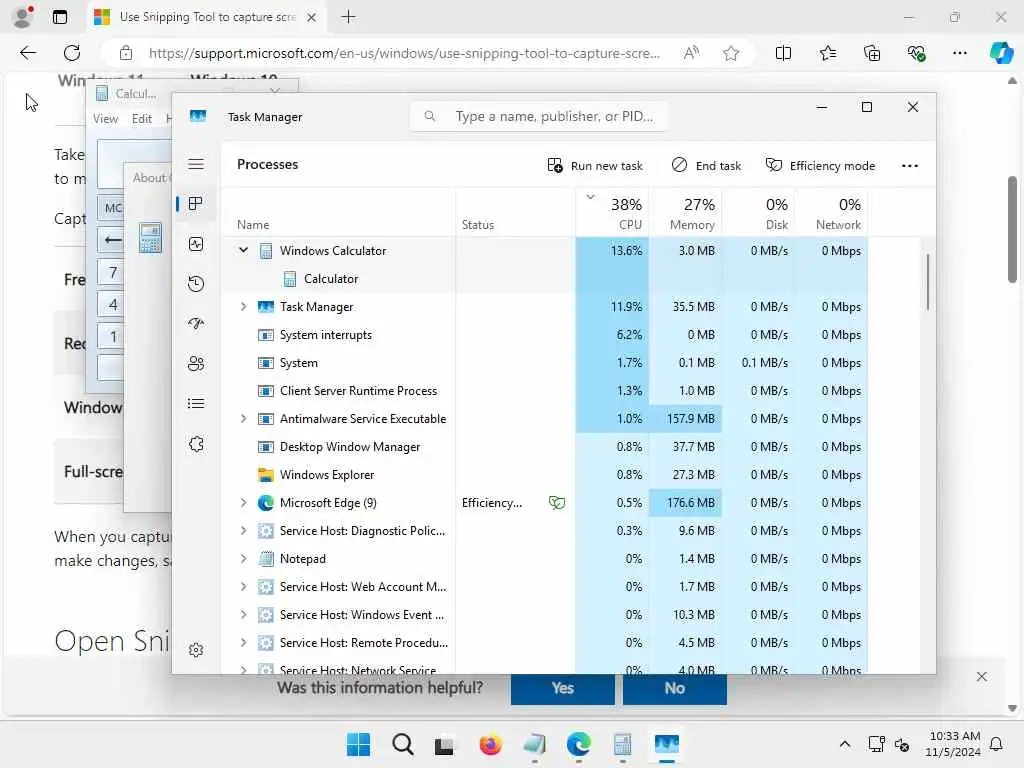The width and height of the screenshot is (1024, 768).
Task: Open Edge split screen icon
Action: click(x=783, y=53)
